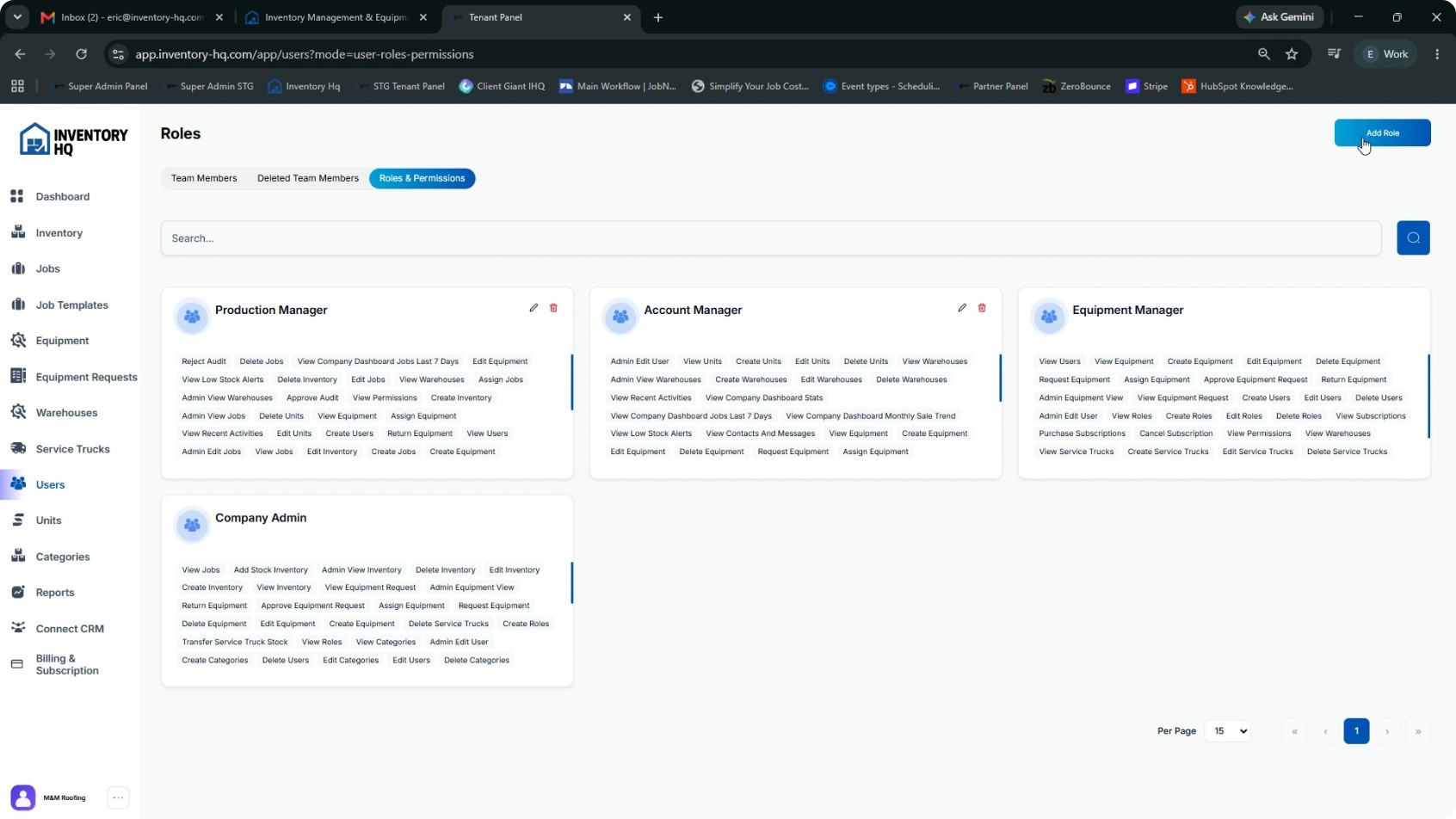Click the Production Manager permissions scrollbar
This screenshot has width=1456, height=819.
point(571,382)
